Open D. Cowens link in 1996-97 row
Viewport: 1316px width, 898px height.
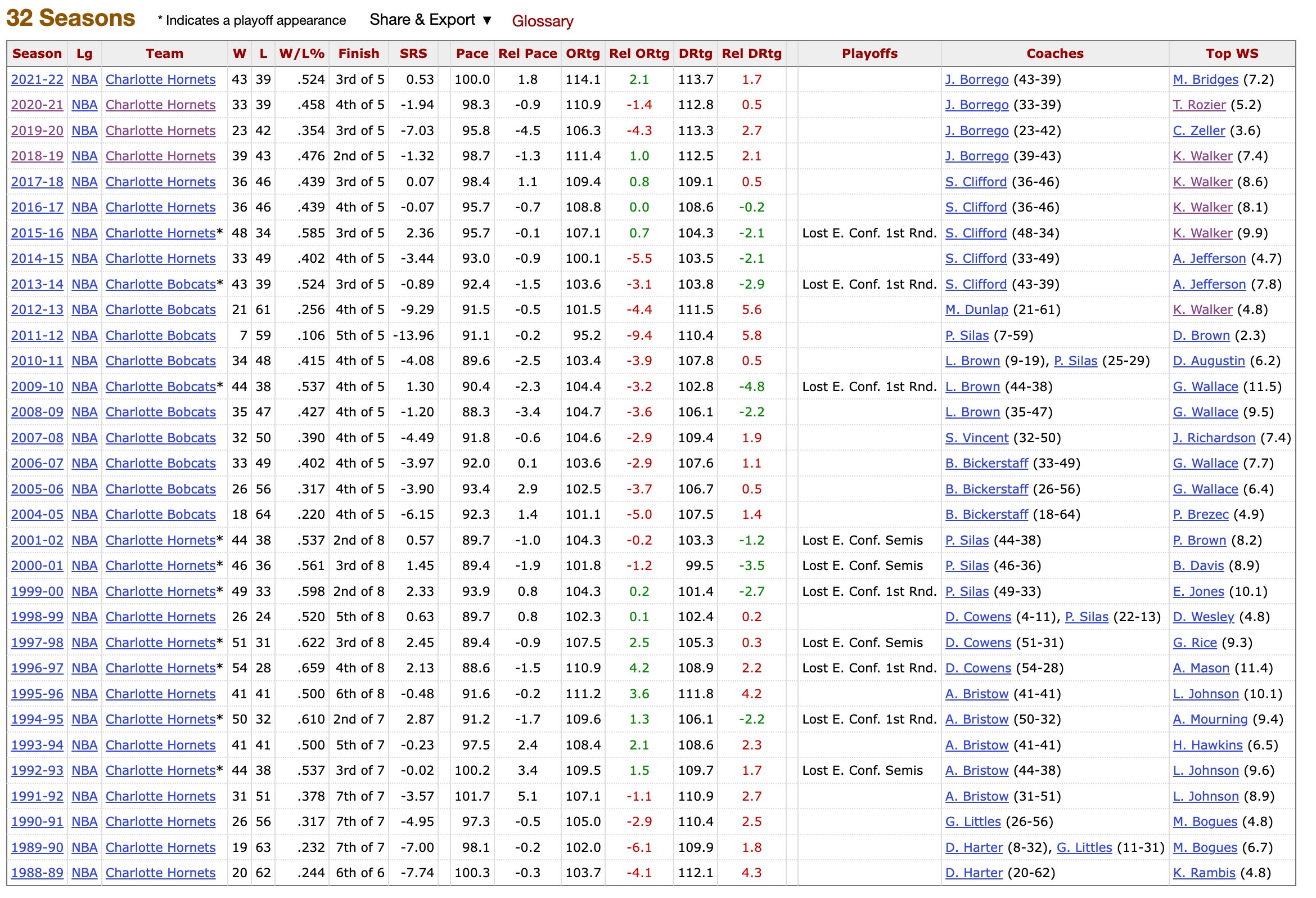(x=977, y=668)
